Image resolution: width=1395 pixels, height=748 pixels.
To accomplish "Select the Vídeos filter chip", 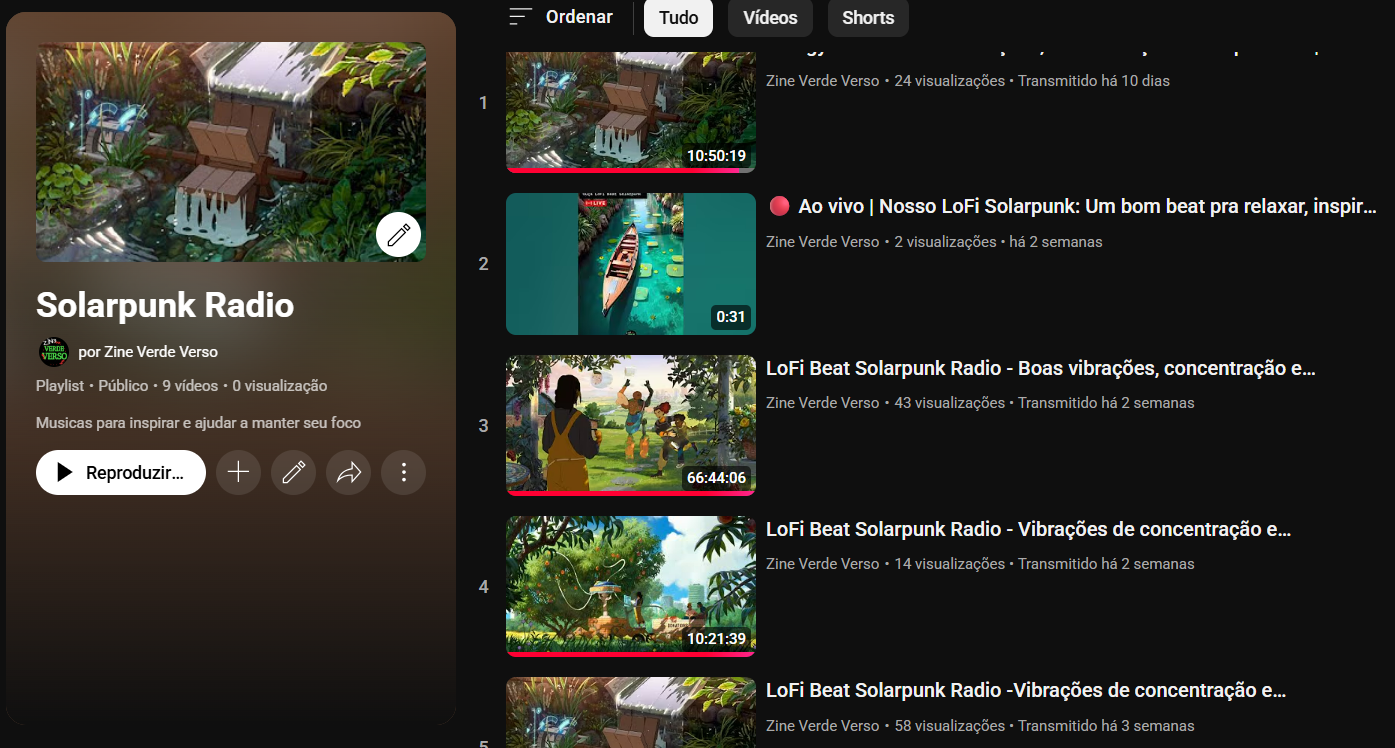I will click(x=770, y=18).
